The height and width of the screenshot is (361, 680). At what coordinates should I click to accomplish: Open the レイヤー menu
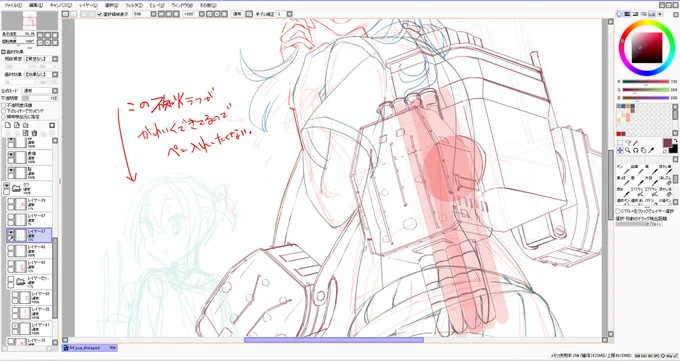pyautogui.click(x=88, y=5)
